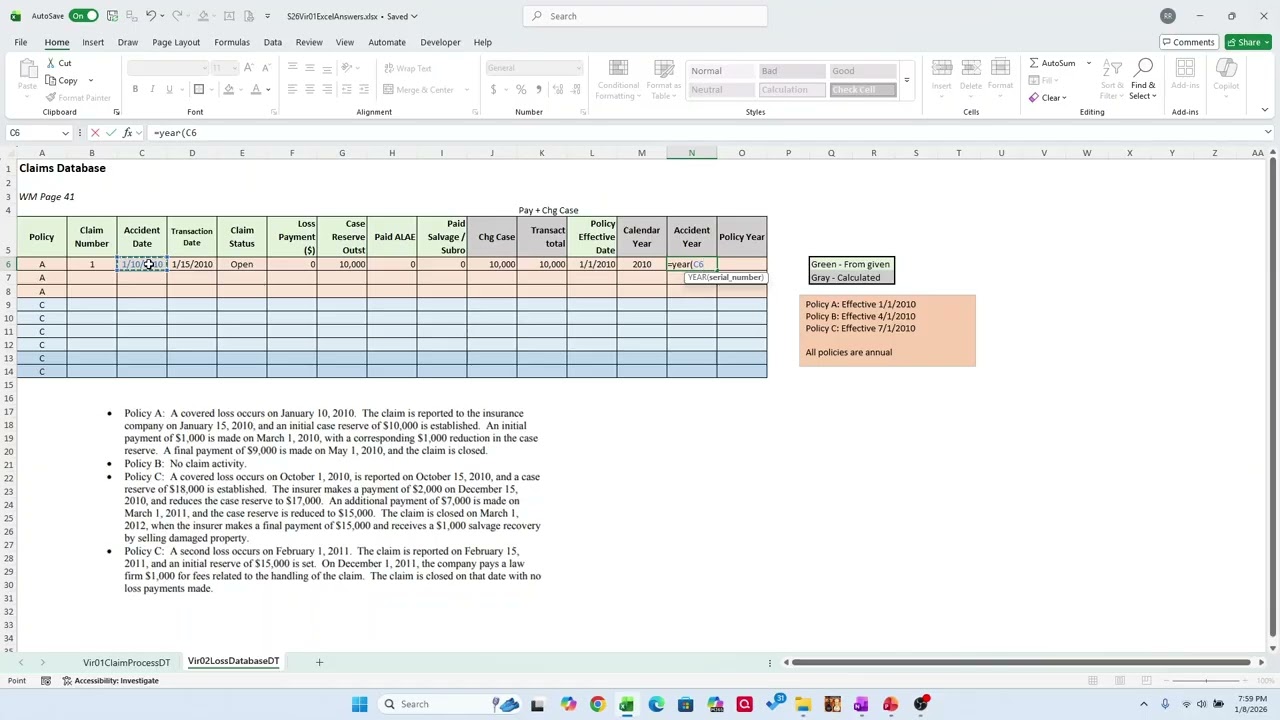The image size is (1280, 720).
Task: Open Find & Select magnifier
Action: click(1144, 79)
